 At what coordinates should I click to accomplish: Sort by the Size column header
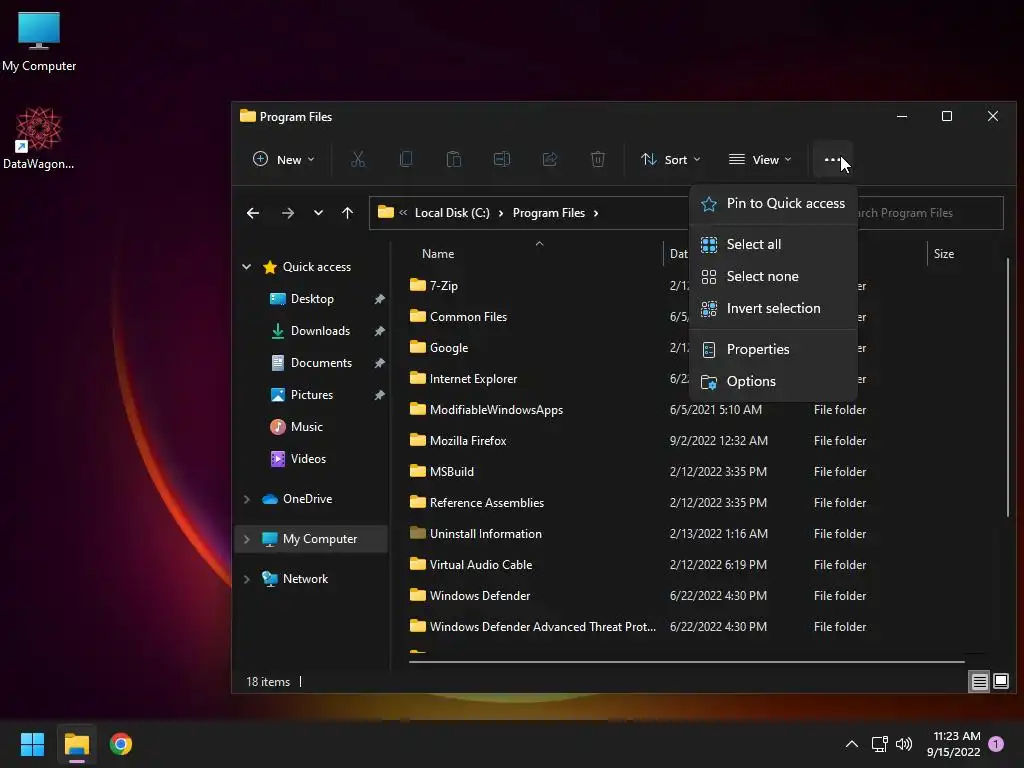click(944, 254)
